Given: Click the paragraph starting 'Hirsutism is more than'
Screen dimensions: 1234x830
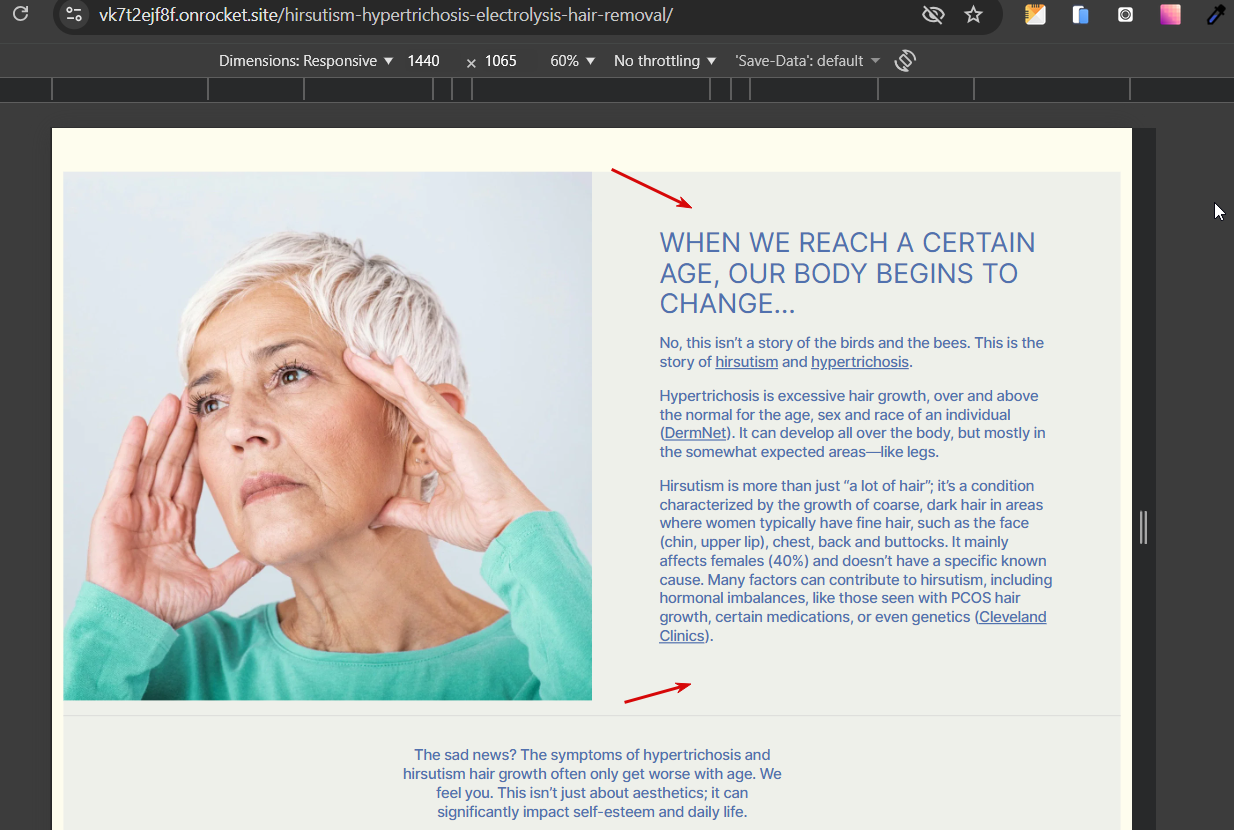Looking at the screenshot, I should click(856, 560).
